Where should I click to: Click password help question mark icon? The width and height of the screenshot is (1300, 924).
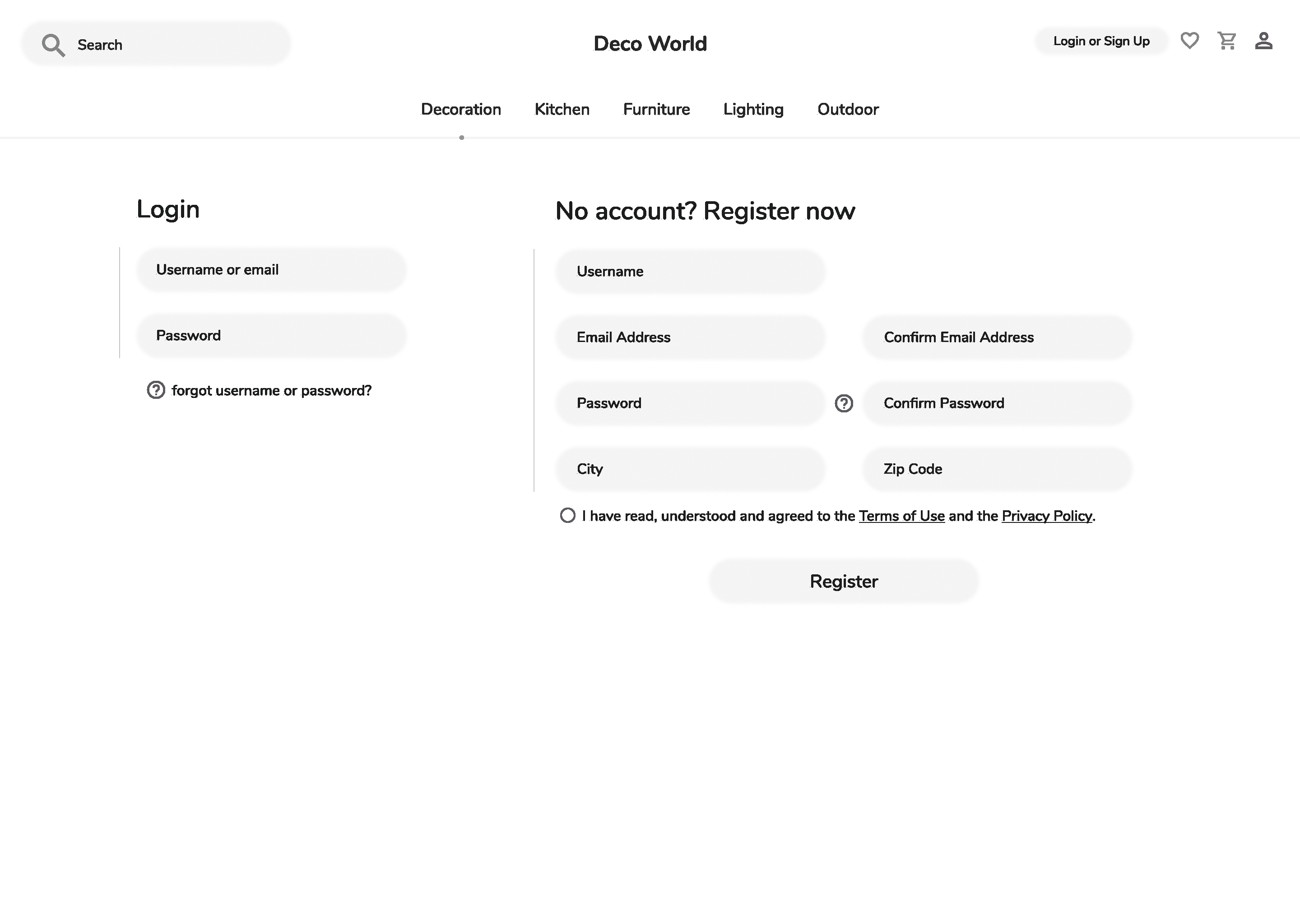point(844,403)
